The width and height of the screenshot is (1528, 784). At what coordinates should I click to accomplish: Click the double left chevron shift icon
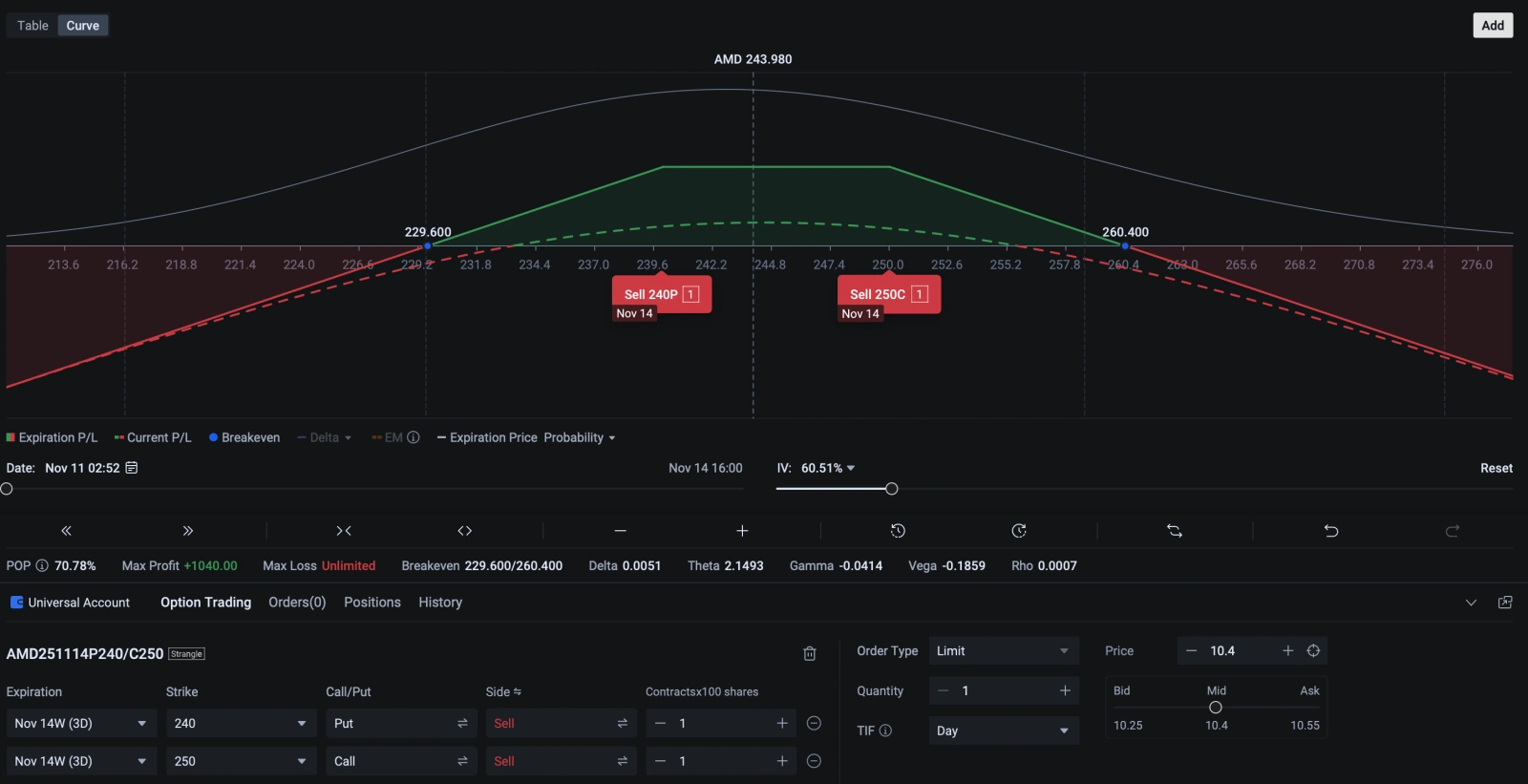(x=66, y=531)
